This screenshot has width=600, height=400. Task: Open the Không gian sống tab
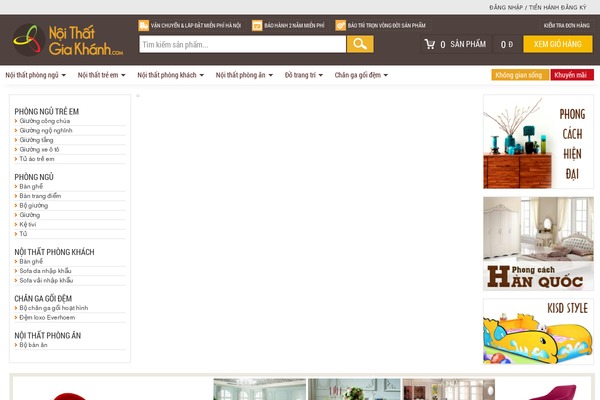pyautogui.click(x=520, y=75)
